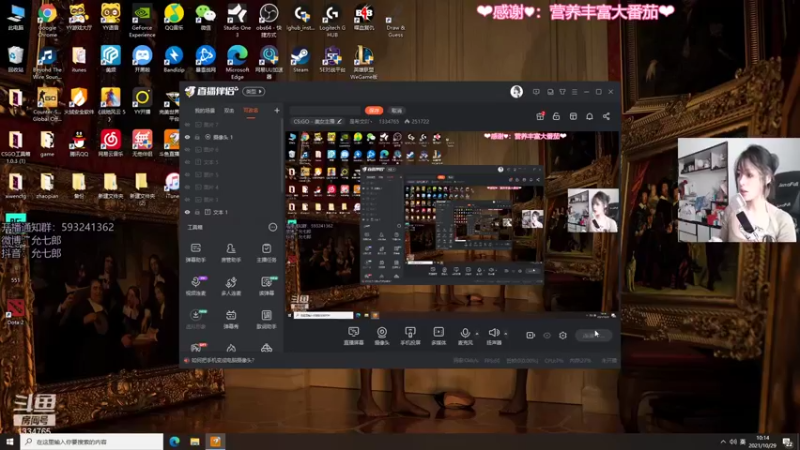The width and height of the screenshot is (800, 450).
Task: Open the Windows Start menu
Action: pyautogui.click(x=9, y=442)
